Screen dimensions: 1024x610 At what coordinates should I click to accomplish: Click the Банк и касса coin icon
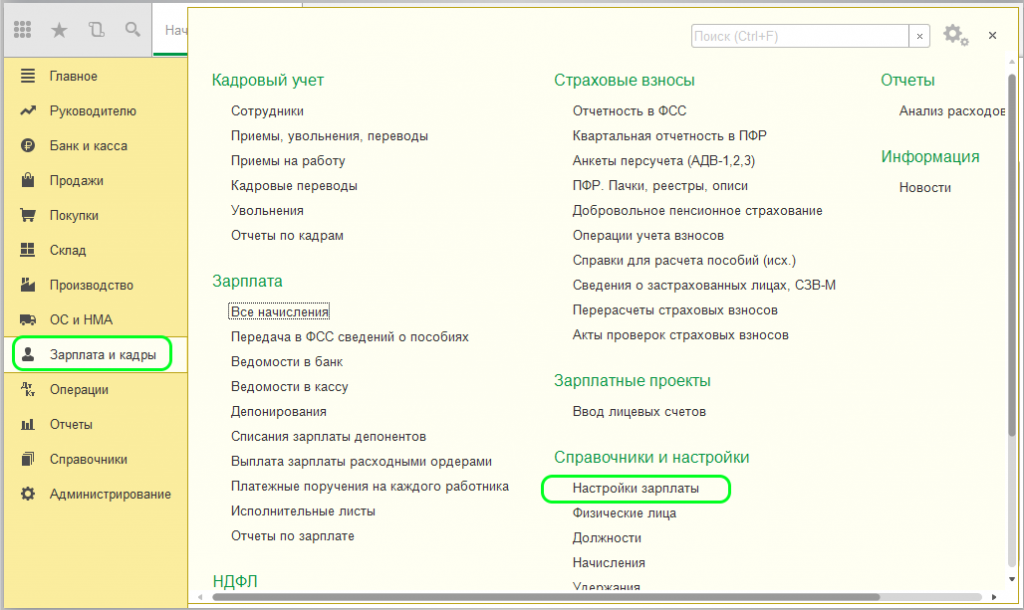[27, 146]
